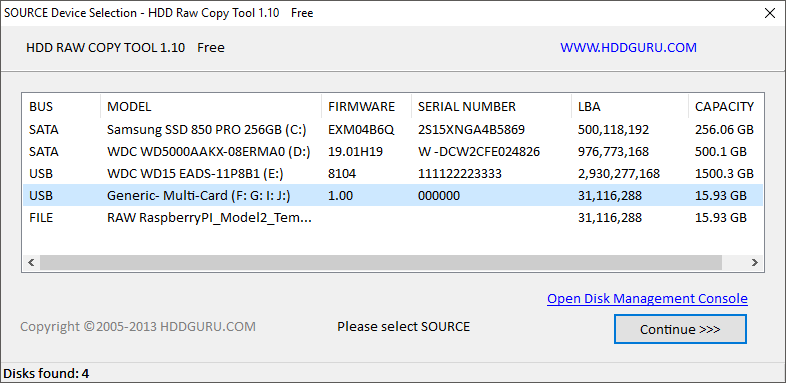Open Disk Management Console link
The image size is (786, 383).
click(x=647, y=299)
